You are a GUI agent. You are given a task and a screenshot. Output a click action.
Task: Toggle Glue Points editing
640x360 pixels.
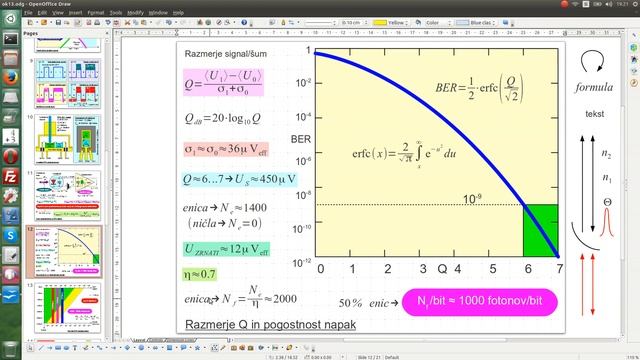click(222, 348)
